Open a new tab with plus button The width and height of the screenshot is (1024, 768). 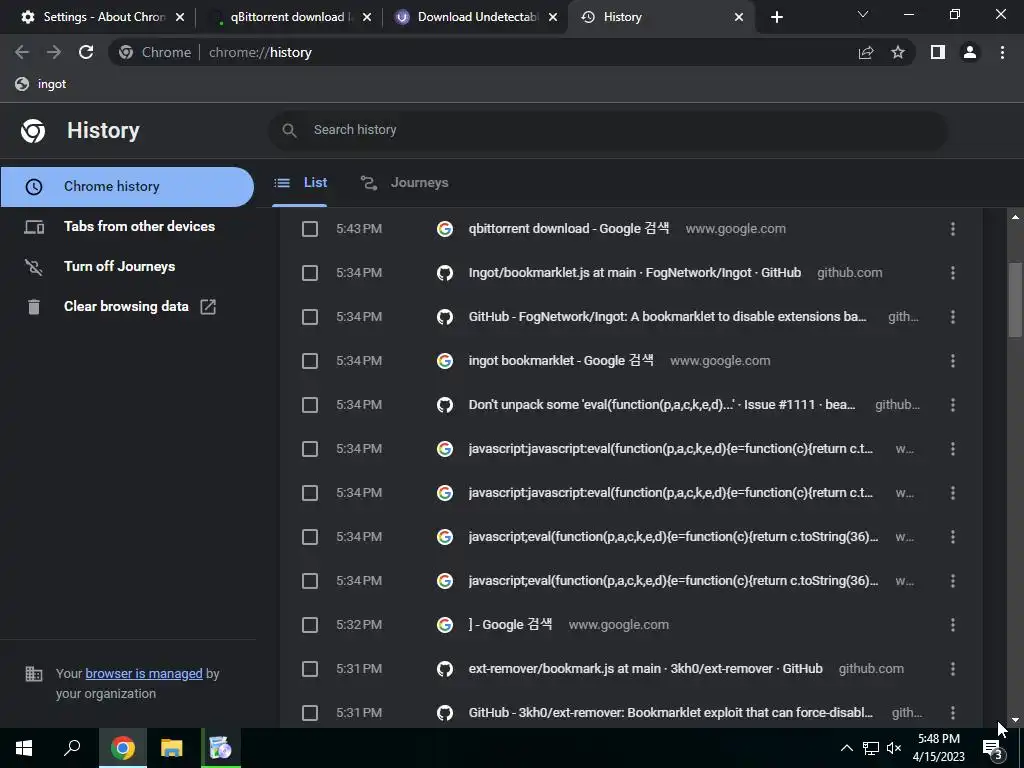(776, 17)
